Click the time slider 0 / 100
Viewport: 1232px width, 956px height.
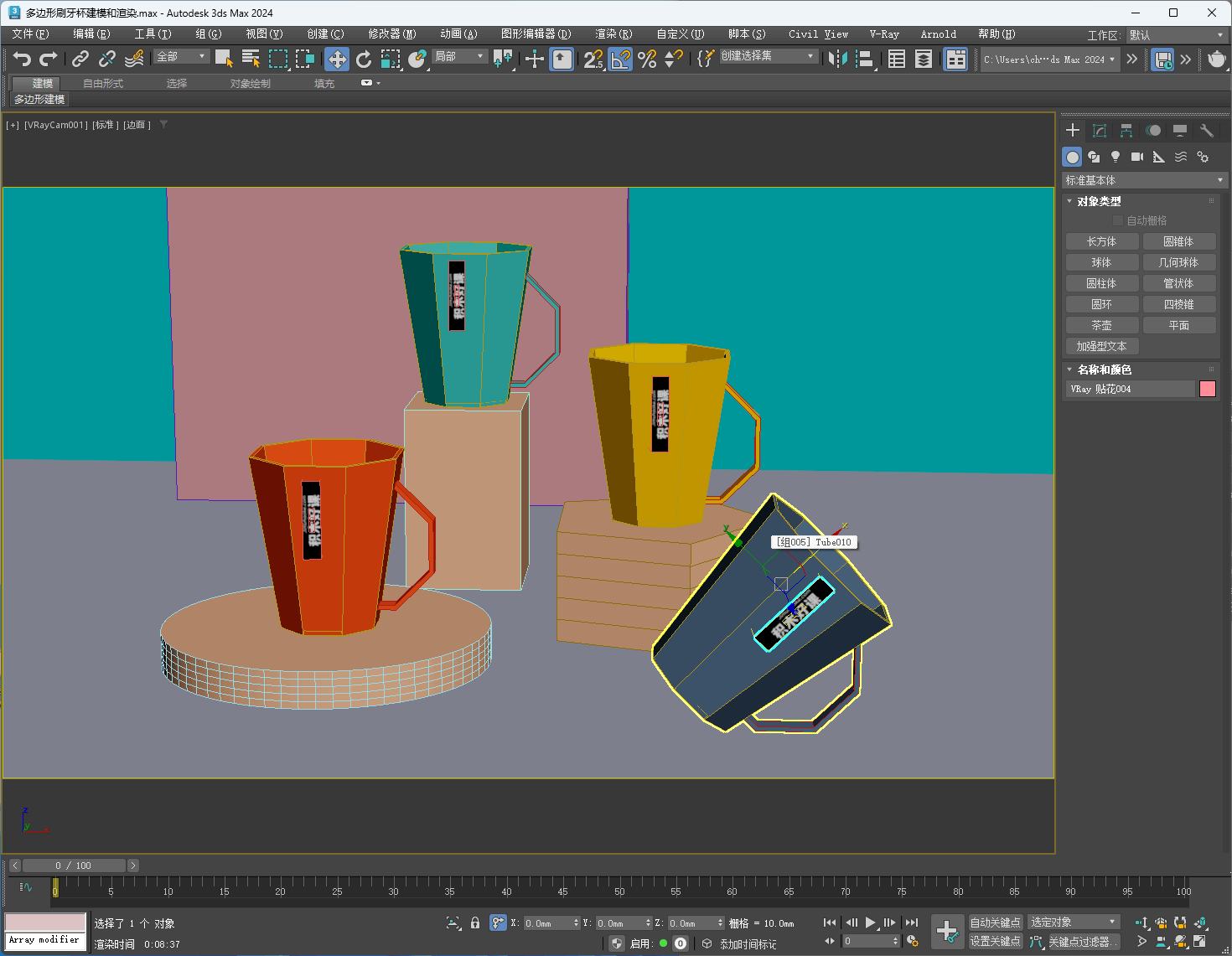[x=73, y=866]
